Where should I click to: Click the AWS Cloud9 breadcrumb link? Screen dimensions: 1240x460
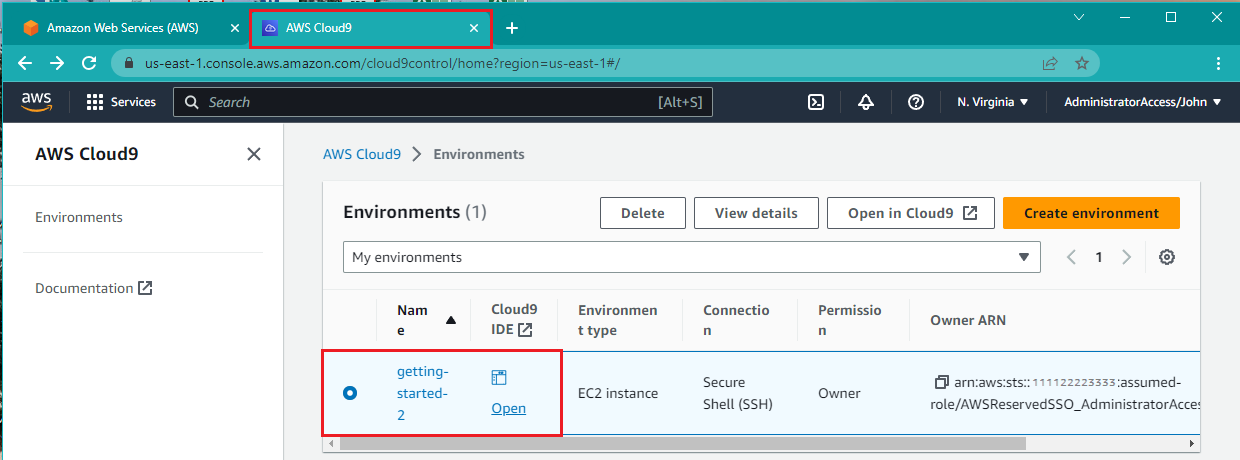362,154
